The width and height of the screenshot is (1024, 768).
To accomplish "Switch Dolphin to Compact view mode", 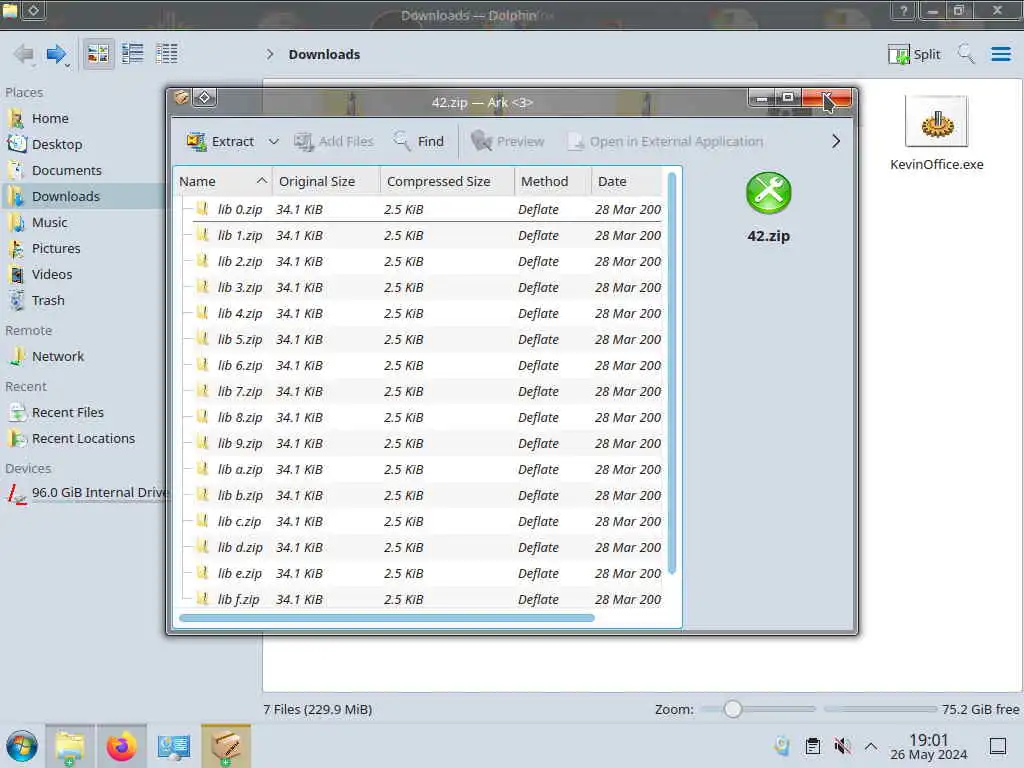I will (133, 54).
